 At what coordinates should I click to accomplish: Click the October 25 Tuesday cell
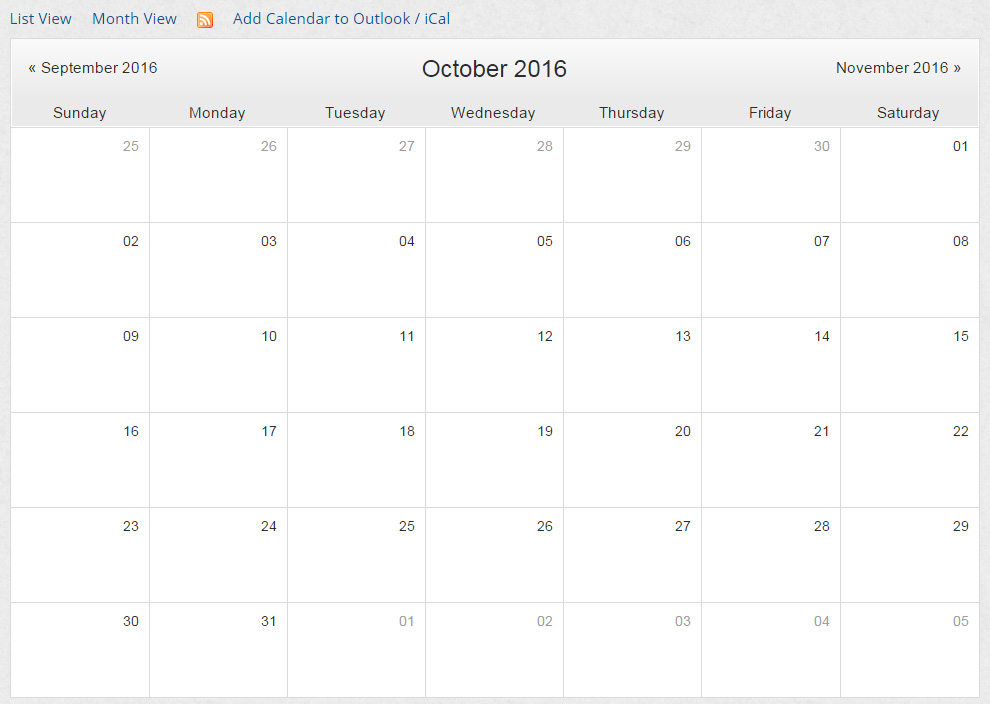[x=357, y=555]
